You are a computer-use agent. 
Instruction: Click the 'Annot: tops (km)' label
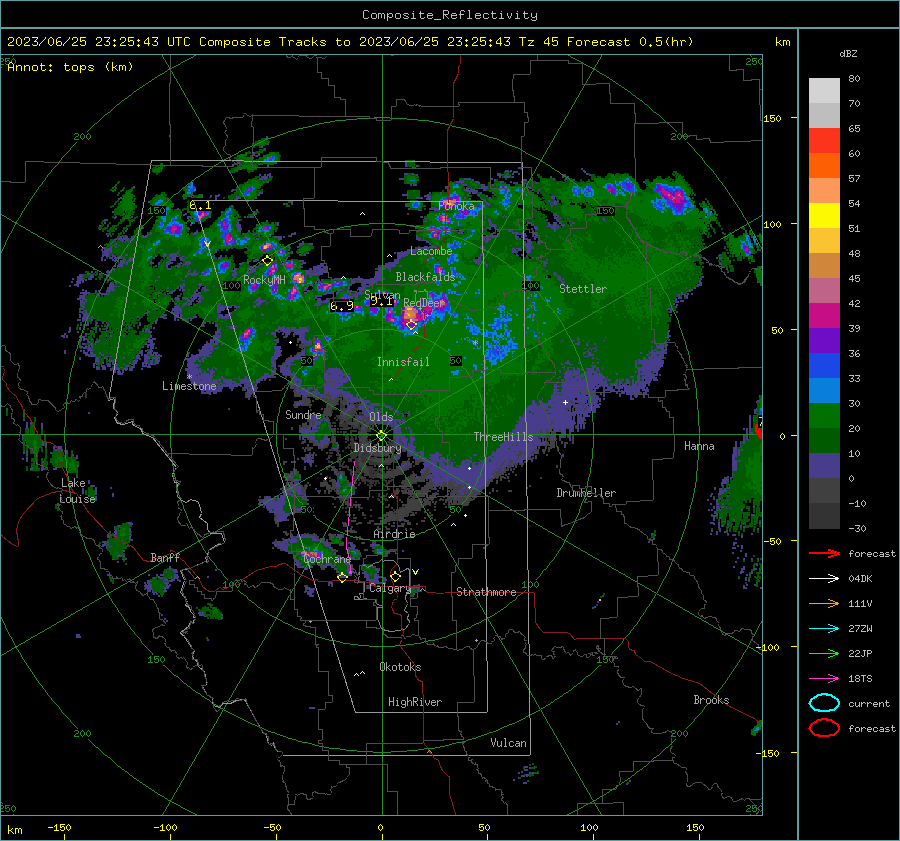(x=70, y=67)
